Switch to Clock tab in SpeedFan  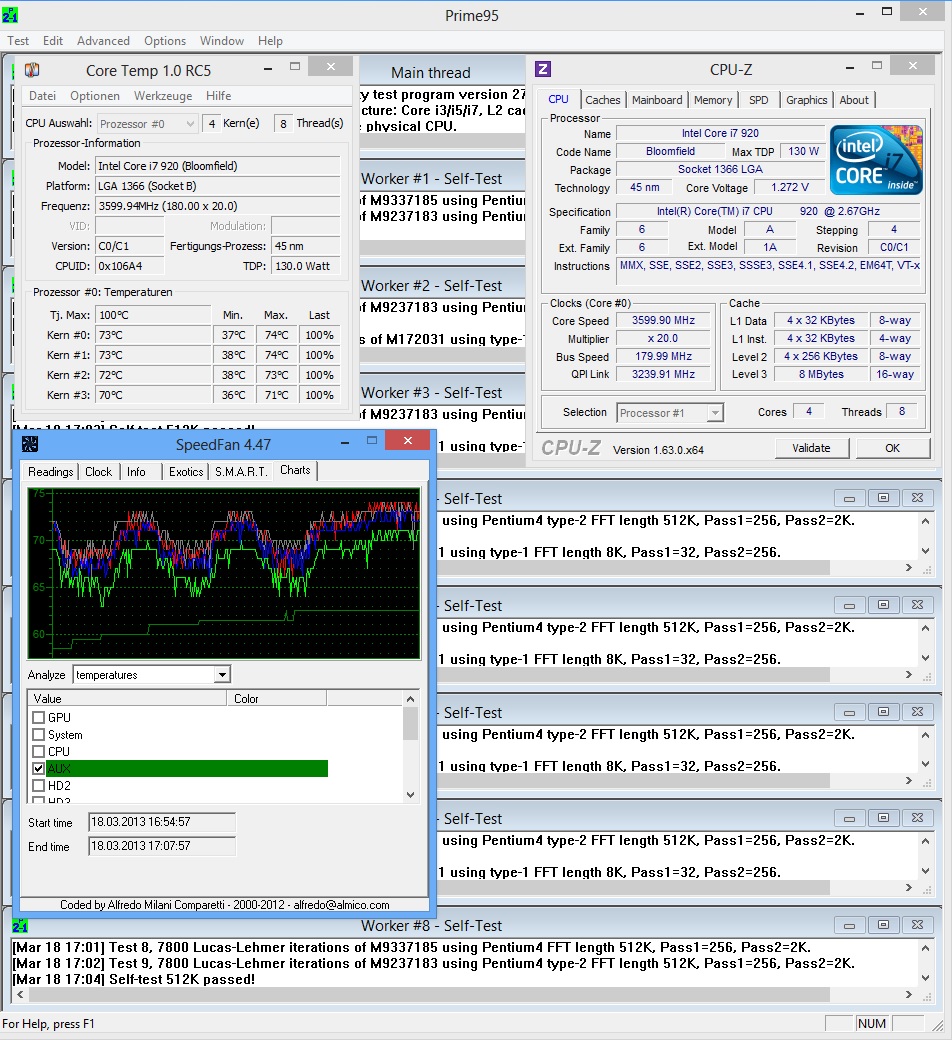98,471
